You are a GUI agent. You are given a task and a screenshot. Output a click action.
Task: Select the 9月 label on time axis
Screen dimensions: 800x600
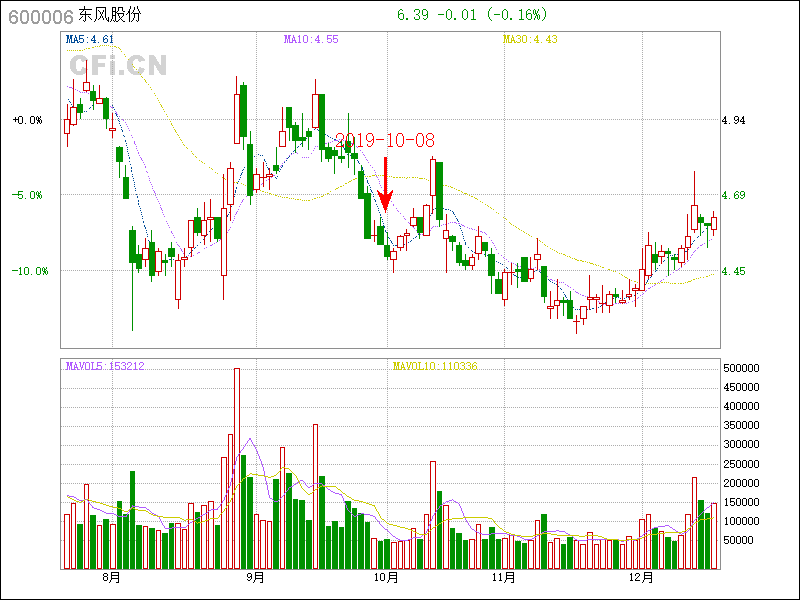pyautogui.click(x=255, y=577)
